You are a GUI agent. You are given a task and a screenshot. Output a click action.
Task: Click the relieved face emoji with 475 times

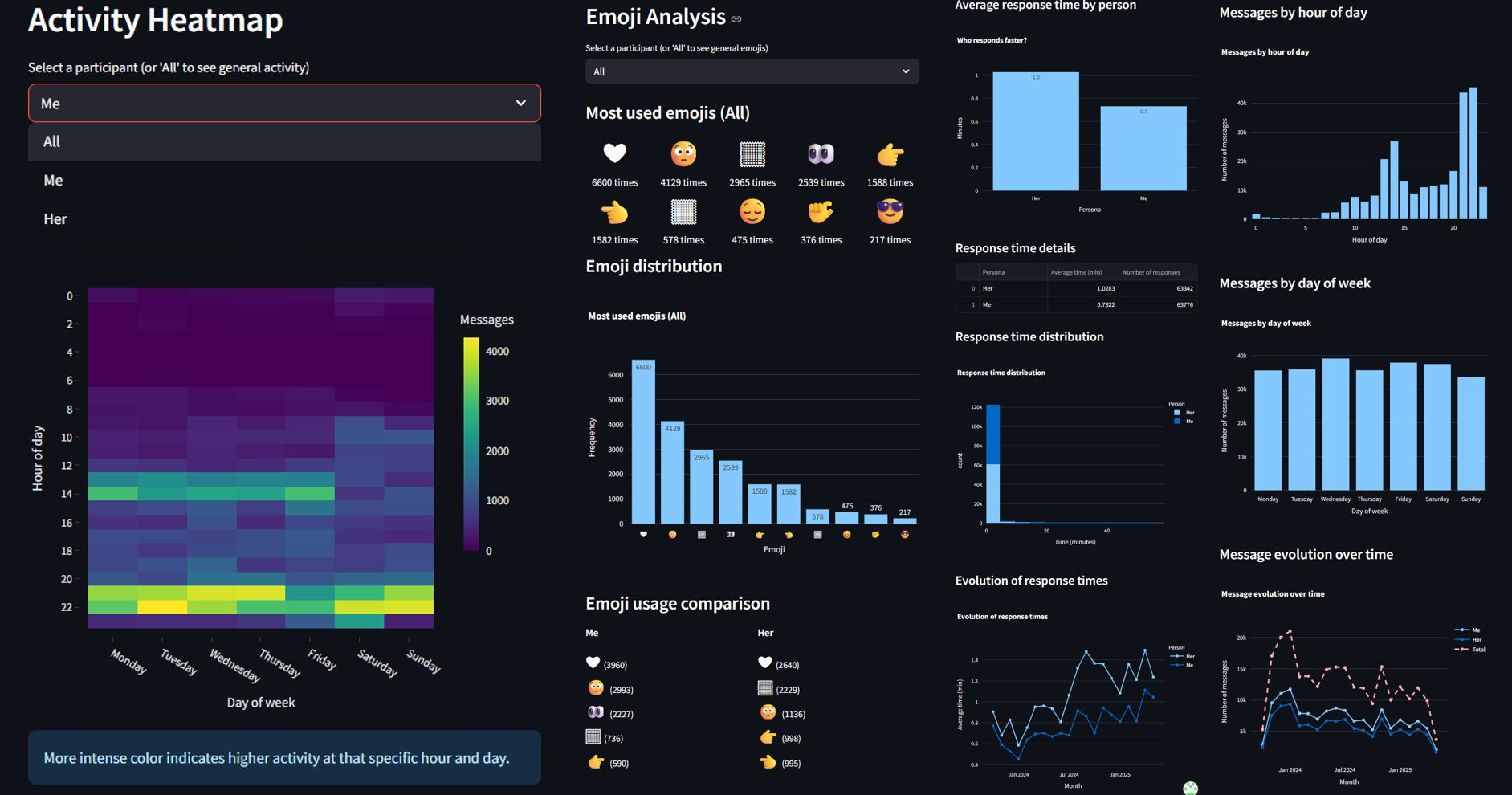tap(752, 212)
